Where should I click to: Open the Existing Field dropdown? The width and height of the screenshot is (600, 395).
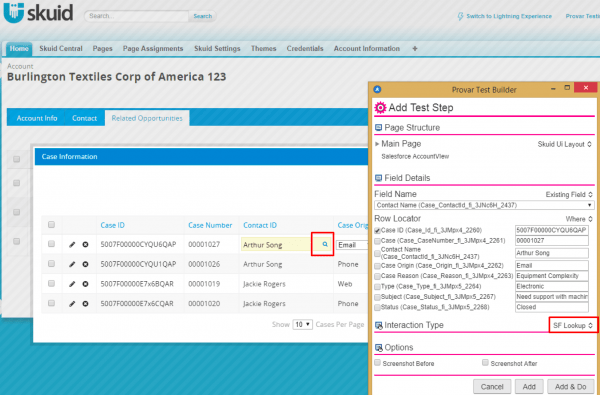tap(569, 194)
